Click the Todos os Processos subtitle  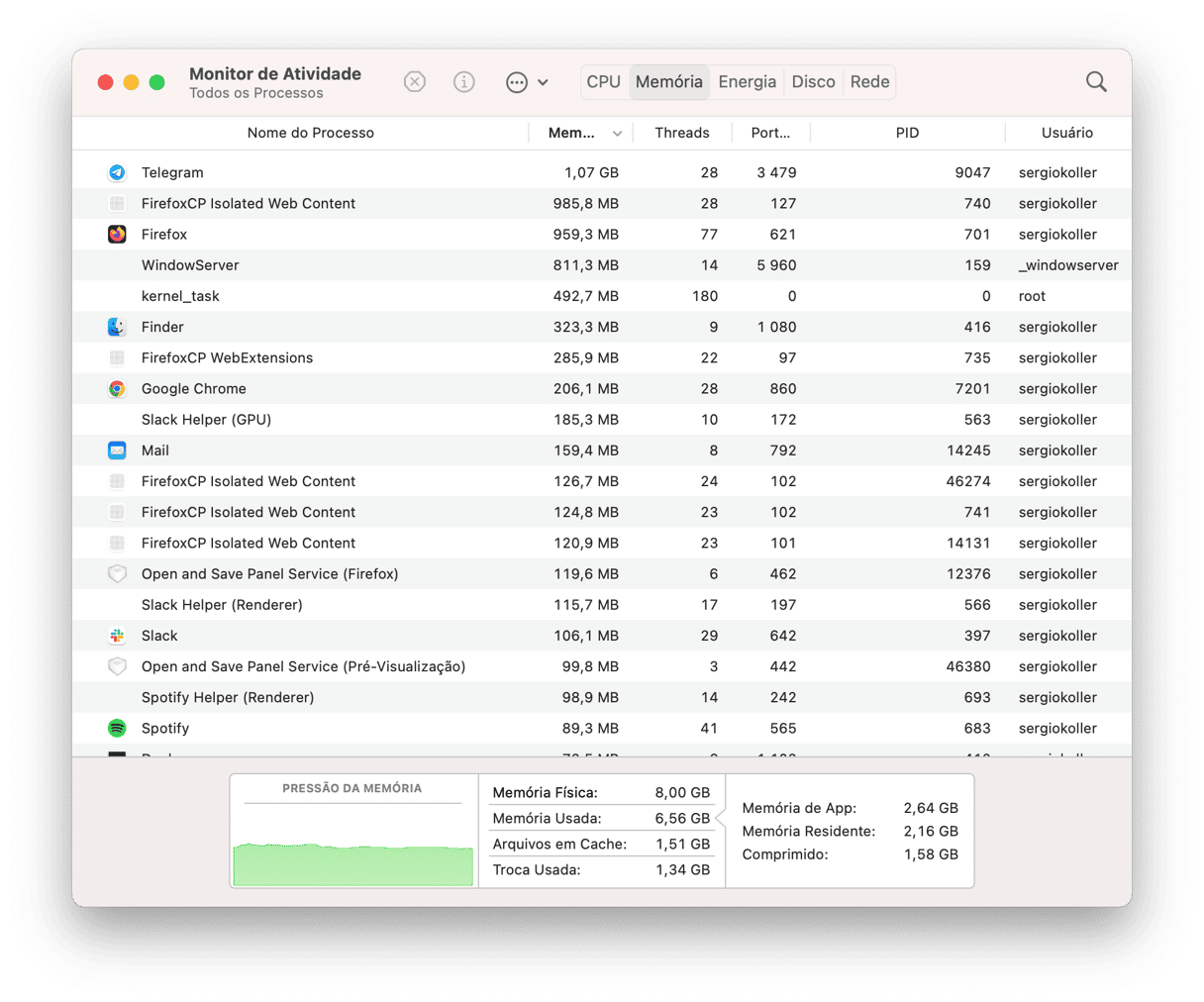tap(256, 93)
